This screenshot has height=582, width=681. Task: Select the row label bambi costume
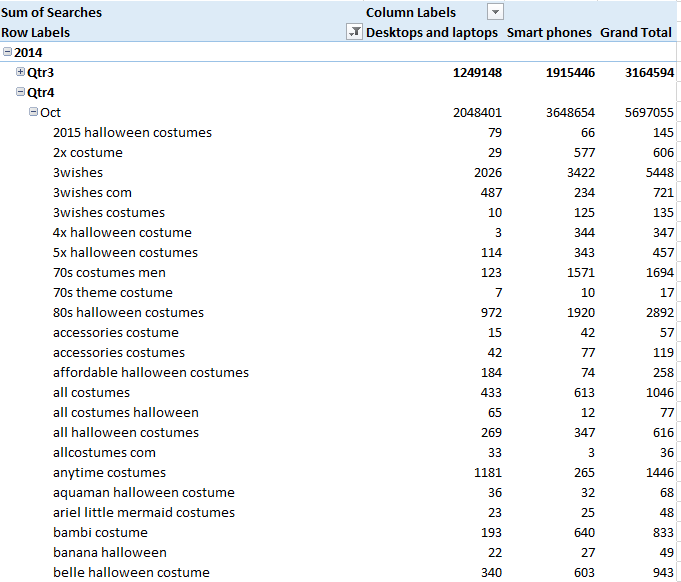(100, 532)
